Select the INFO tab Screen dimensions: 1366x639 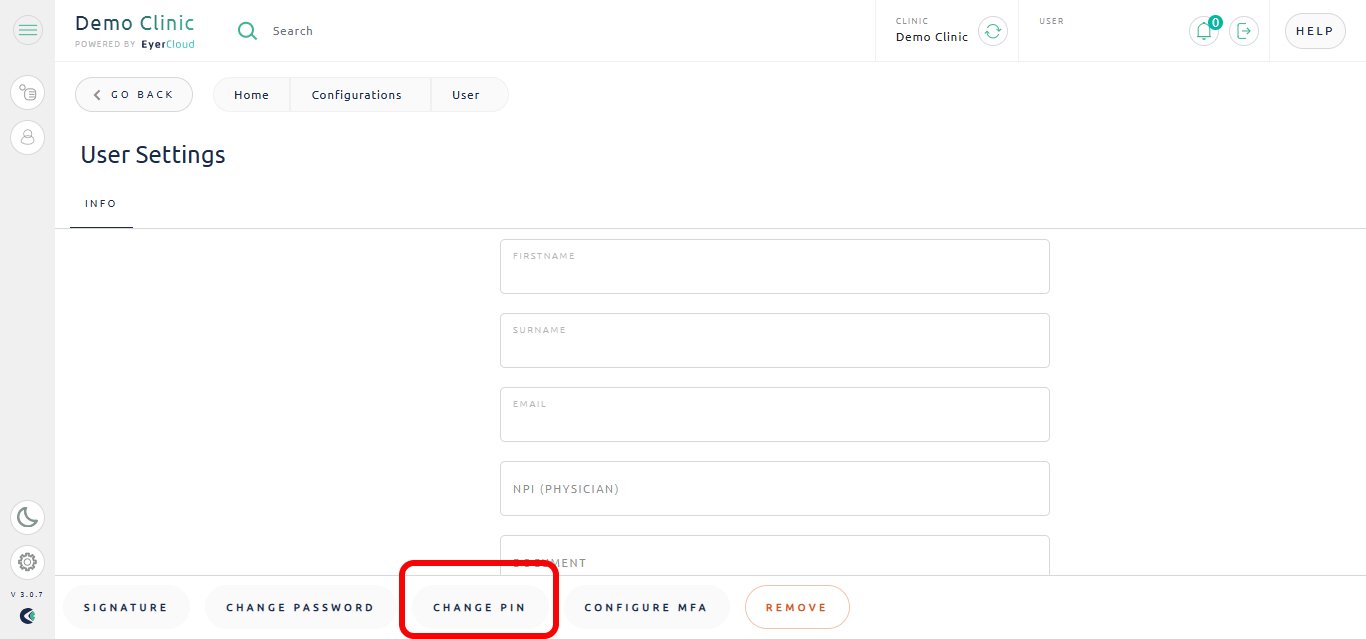click(101, 204)
